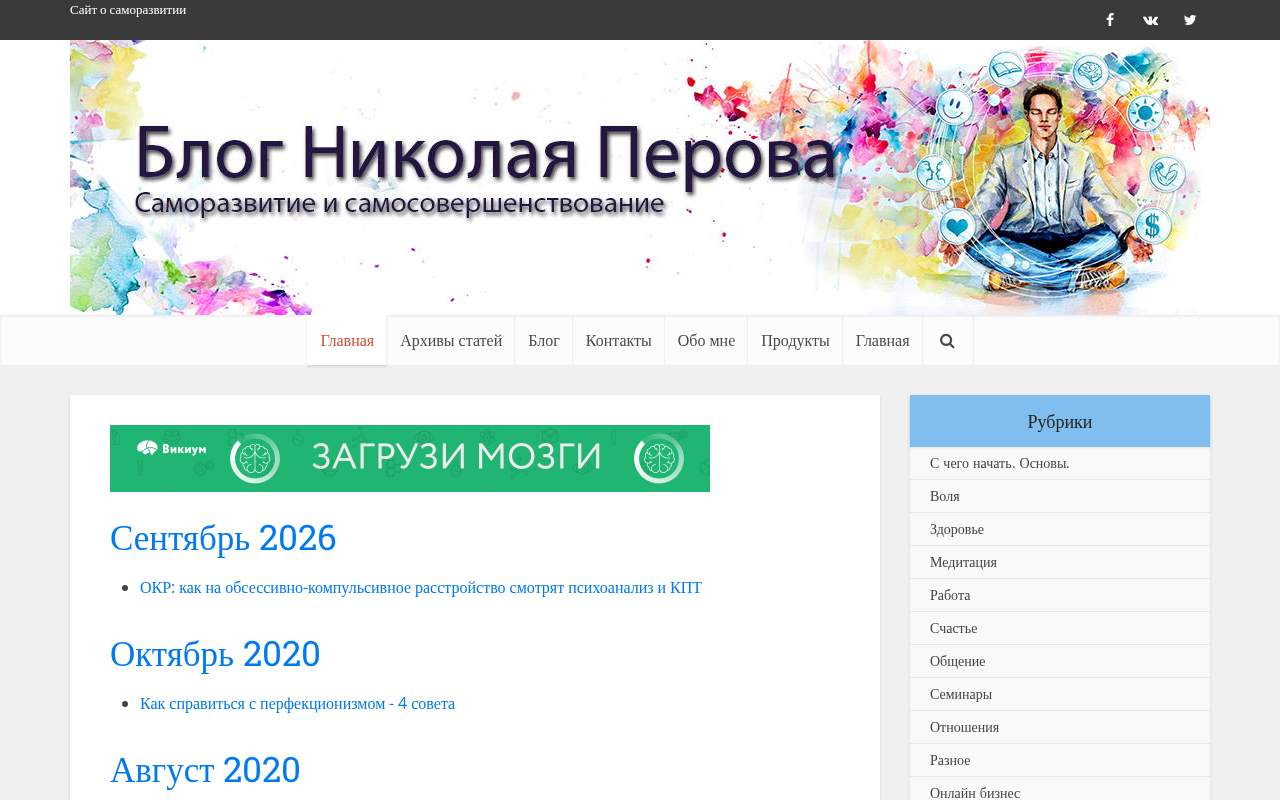The height and width of the screenshot is (800, 1280).
Task: Select the Разное rubric
Action: click(x=950, y=760)
